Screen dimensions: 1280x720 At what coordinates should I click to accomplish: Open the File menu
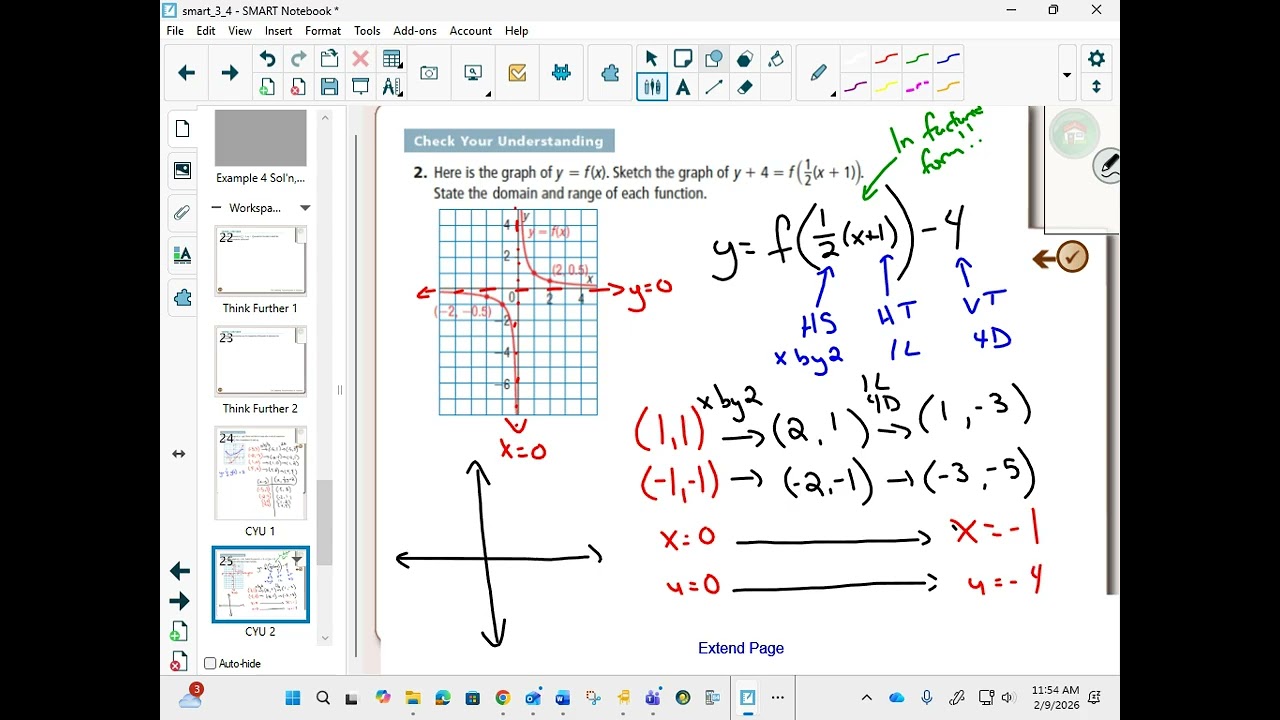point(175,31)
